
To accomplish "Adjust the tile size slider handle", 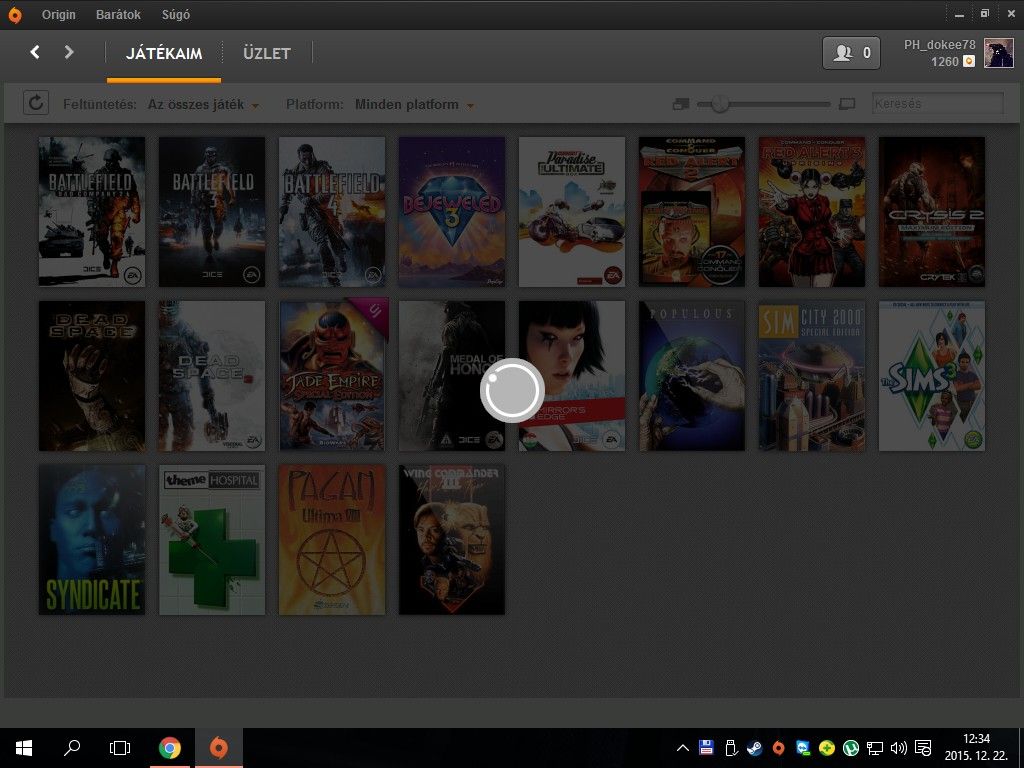I will 720,104.
